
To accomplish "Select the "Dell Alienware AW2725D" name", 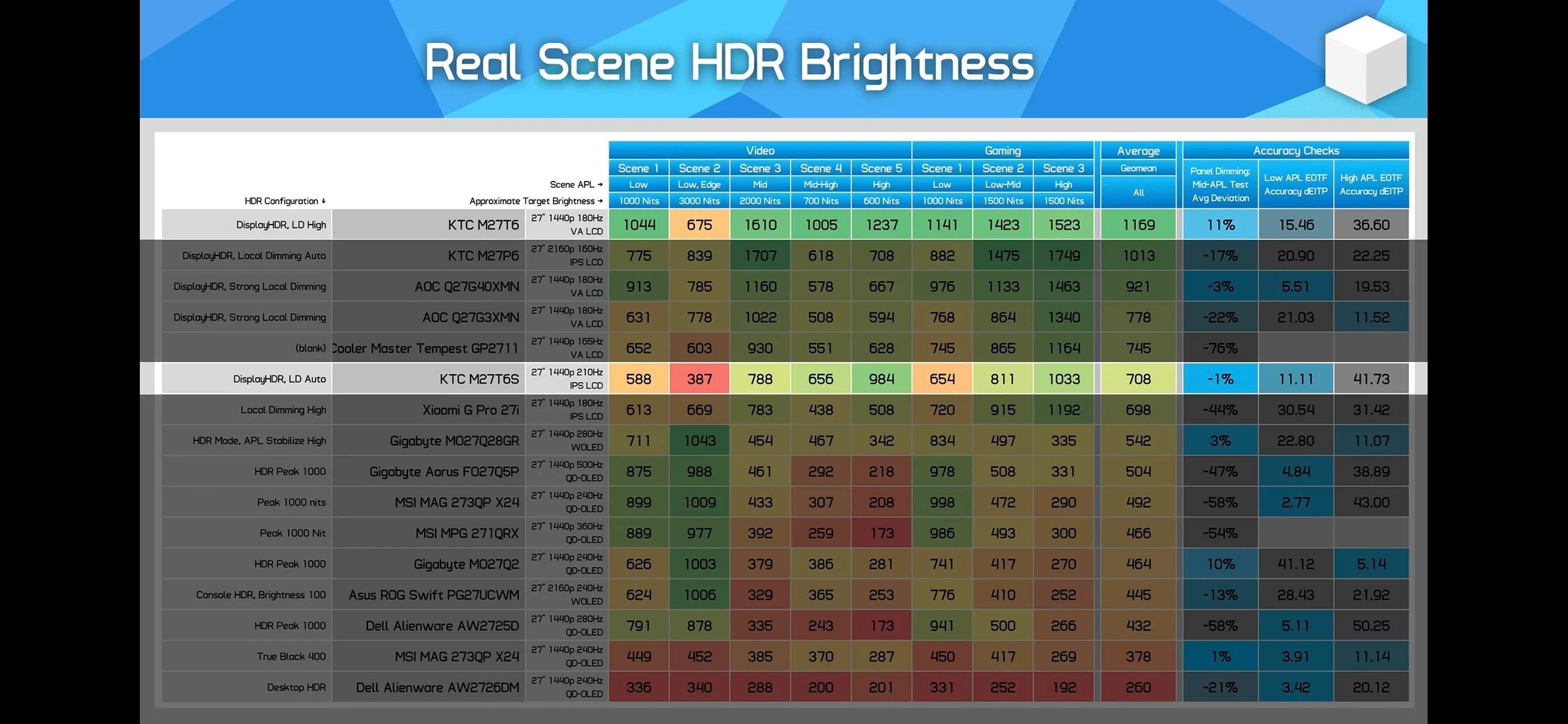I will tap(442, 626).
